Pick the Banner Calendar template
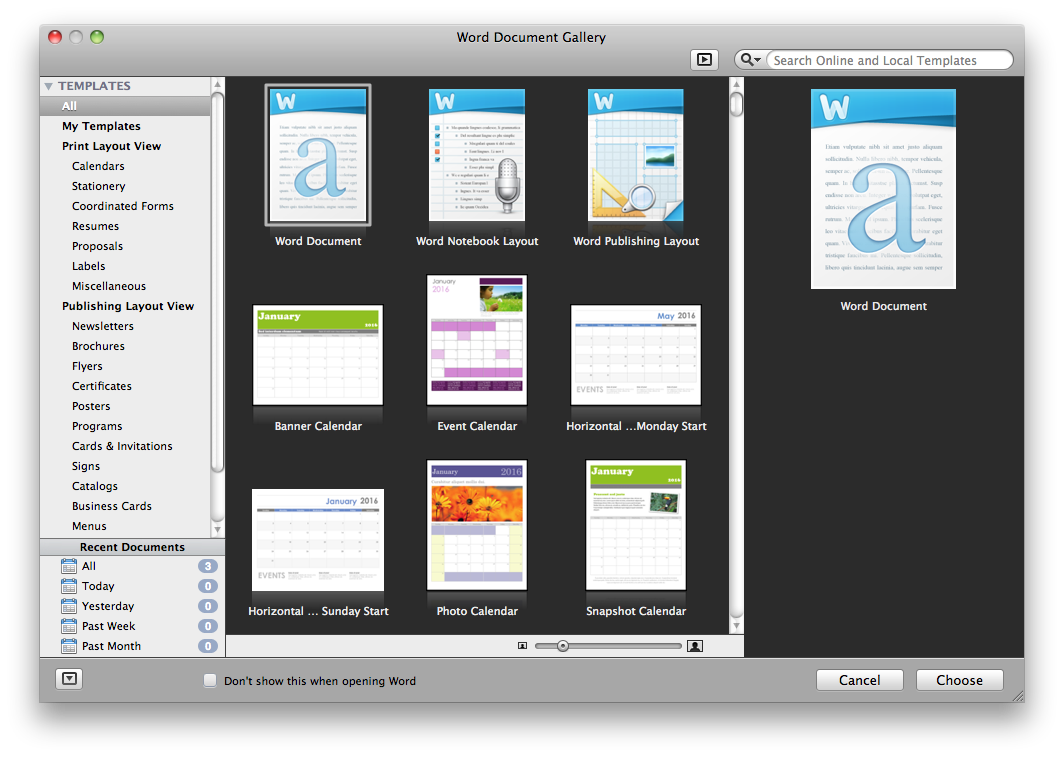This screenshot has width=1064, height=757. tap(318, 355)
